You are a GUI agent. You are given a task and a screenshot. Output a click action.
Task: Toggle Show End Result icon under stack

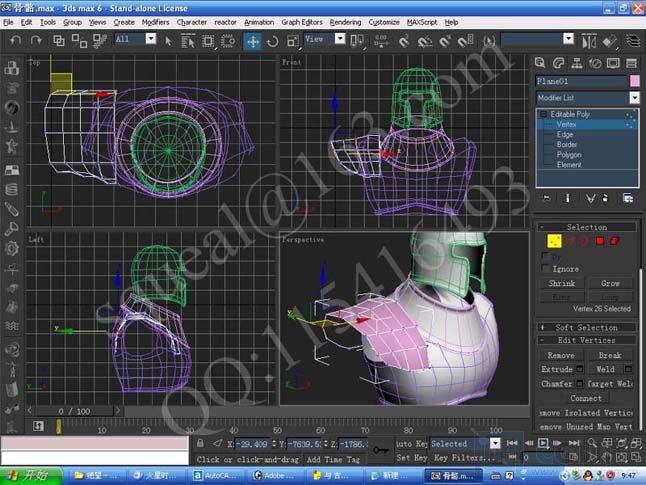click(568, 198)
